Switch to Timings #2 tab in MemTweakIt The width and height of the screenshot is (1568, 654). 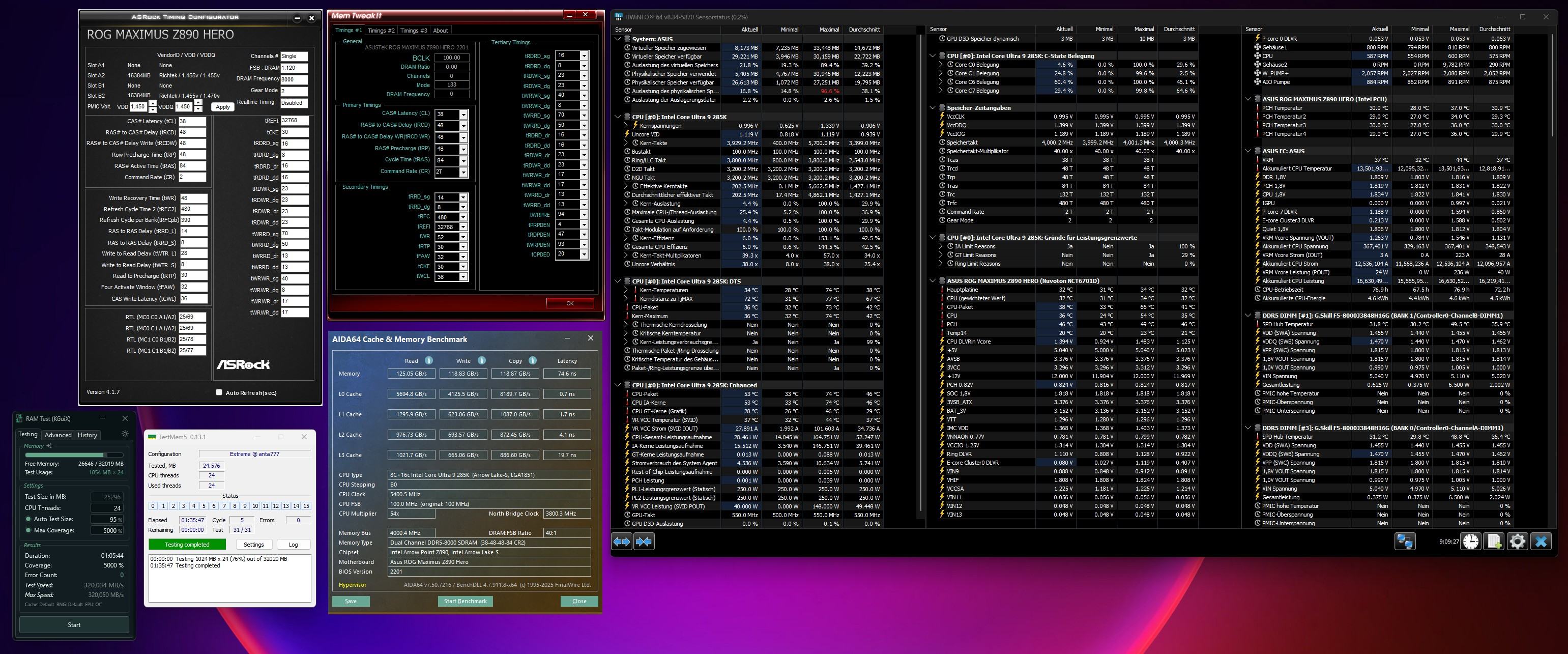tap(381, 31)
